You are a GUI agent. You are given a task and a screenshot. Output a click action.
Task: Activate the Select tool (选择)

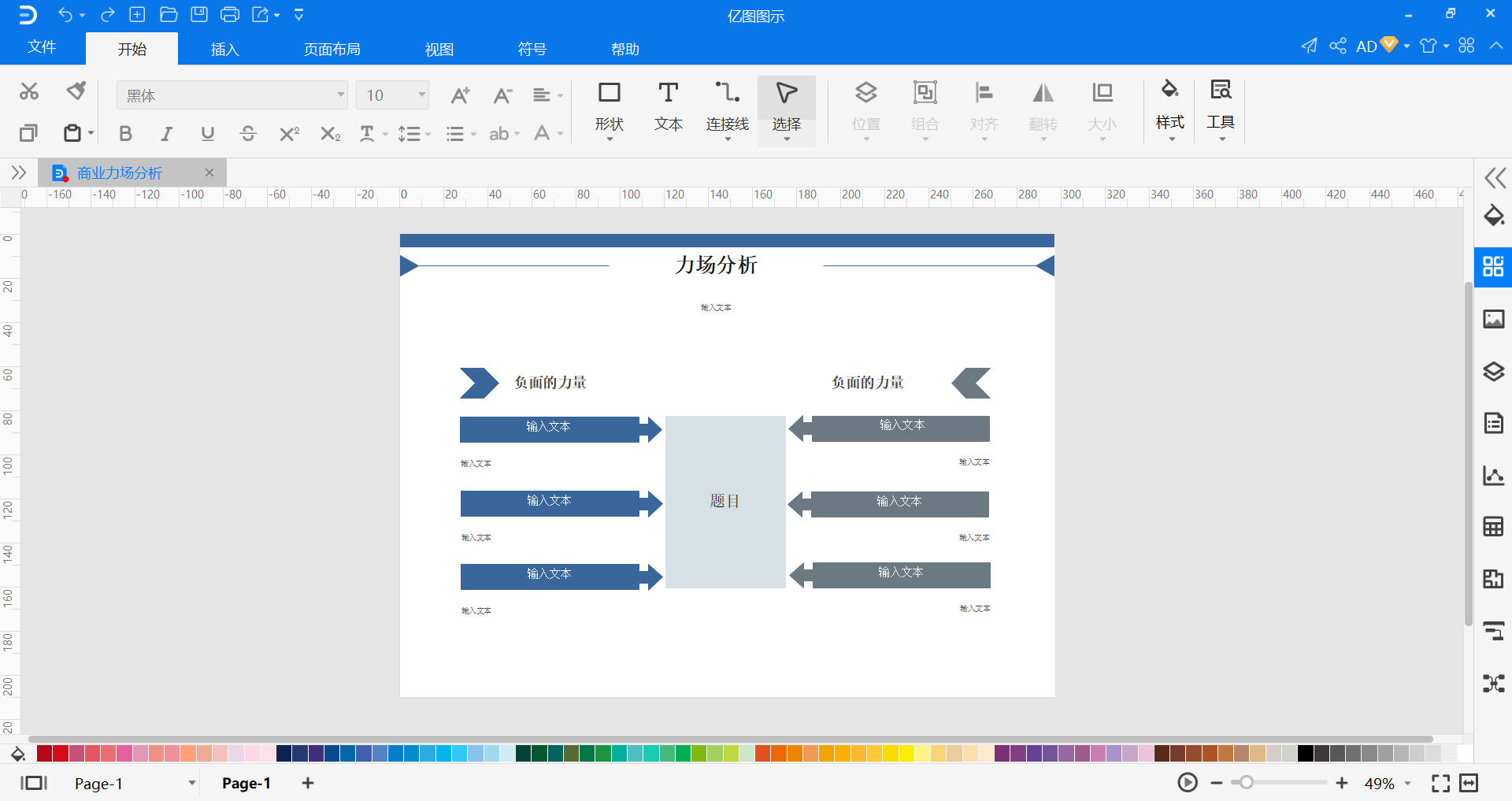click(787, 110)
